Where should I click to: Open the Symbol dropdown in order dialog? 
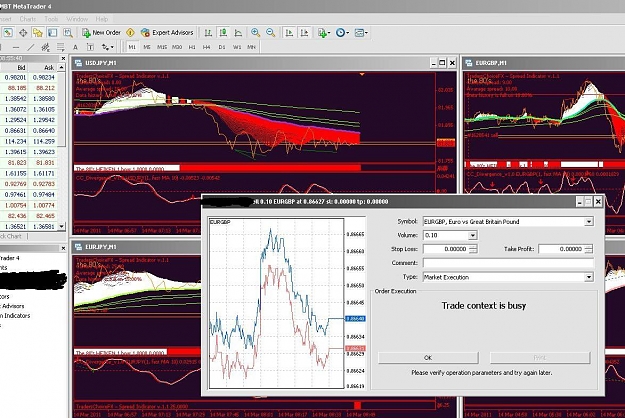589,222
